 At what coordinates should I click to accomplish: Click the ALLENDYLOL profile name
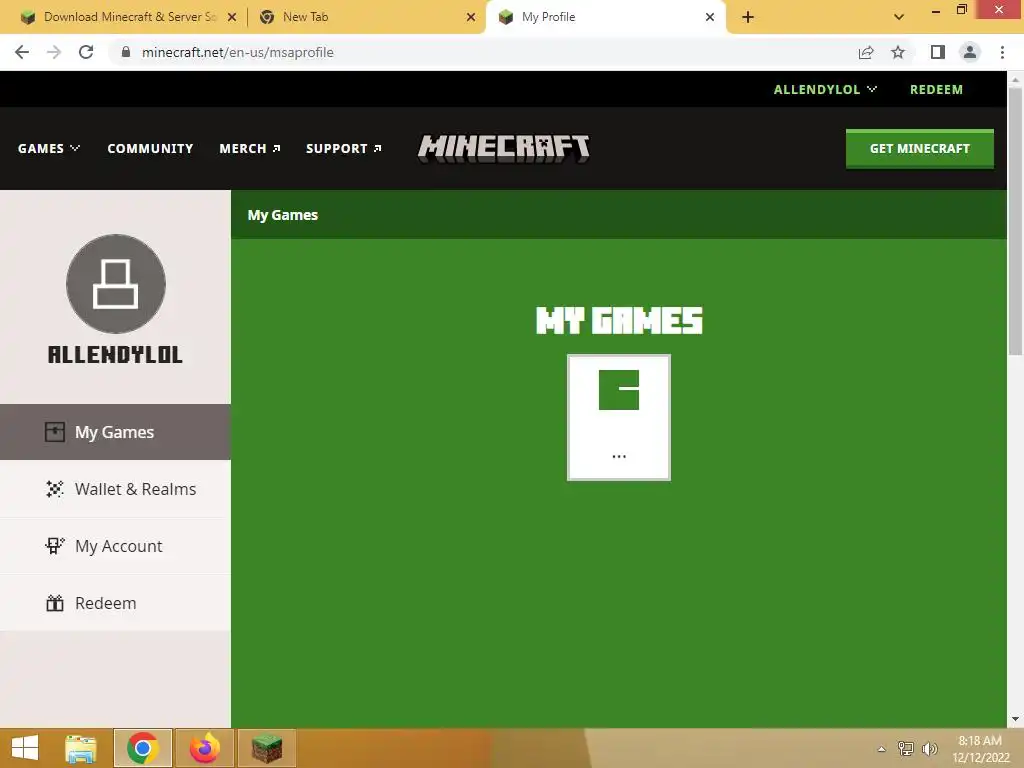tap(115, 355)
